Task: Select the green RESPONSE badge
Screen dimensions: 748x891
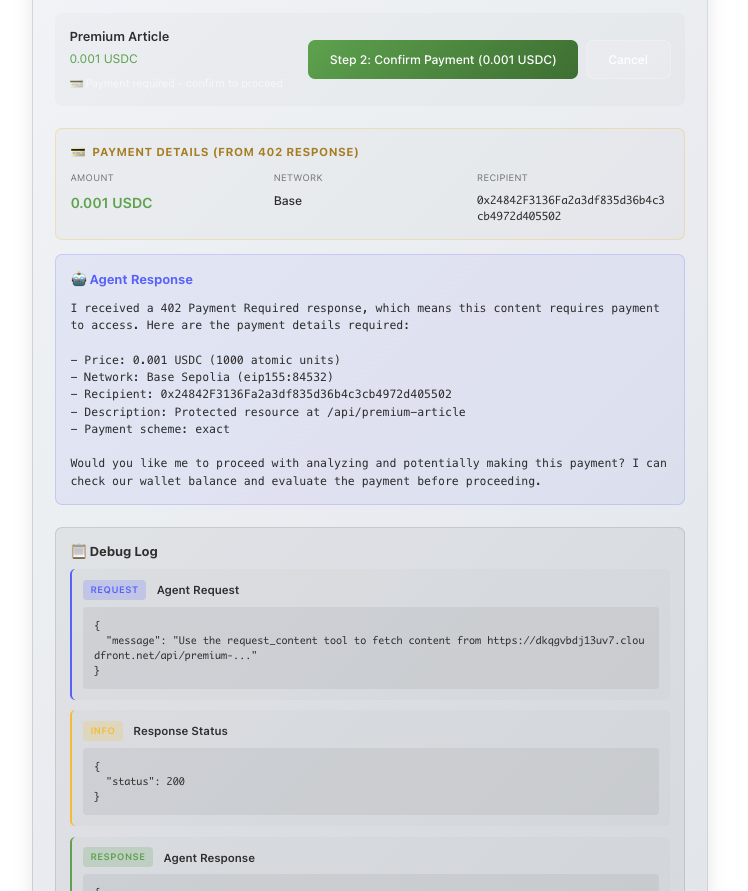Action: pos(118,857)
